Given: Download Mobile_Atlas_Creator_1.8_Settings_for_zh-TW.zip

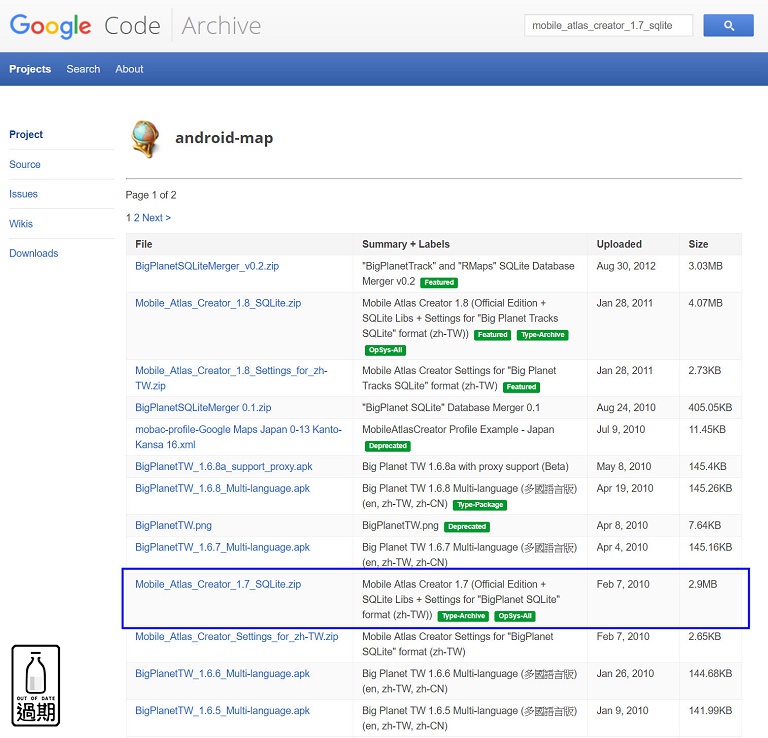Looking at the screenshot, I should tap(231, 378).
